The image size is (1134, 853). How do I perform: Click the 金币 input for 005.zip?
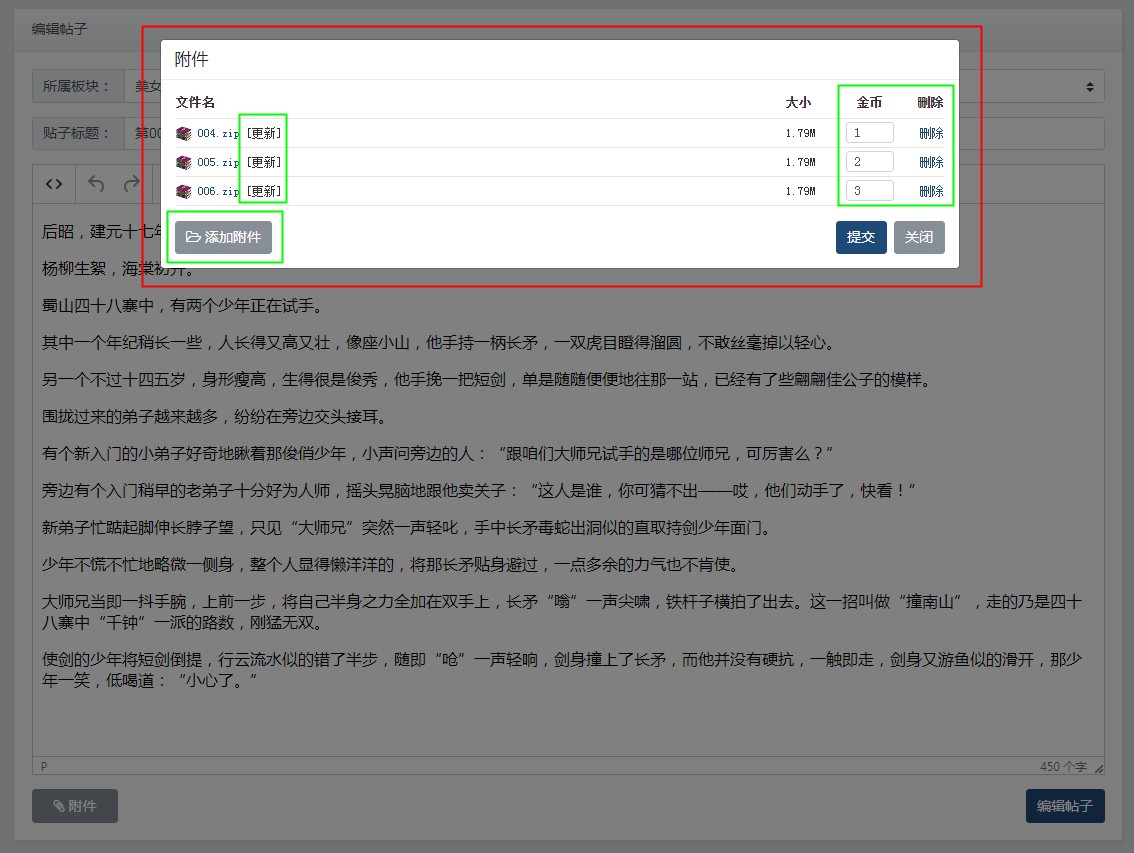[869, 162]
